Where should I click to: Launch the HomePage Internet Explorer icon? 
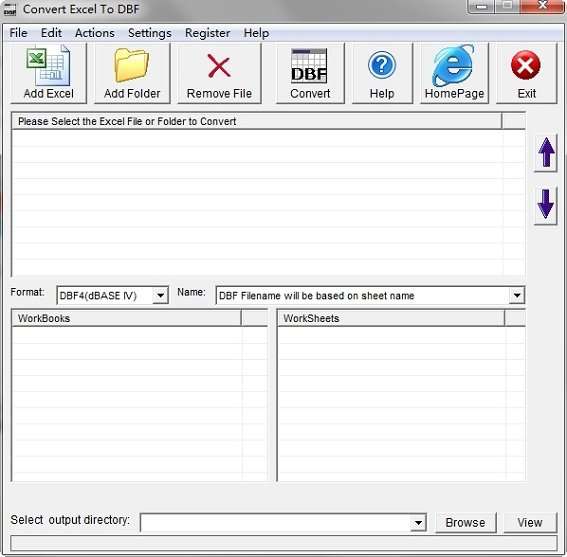click(454, 65)
